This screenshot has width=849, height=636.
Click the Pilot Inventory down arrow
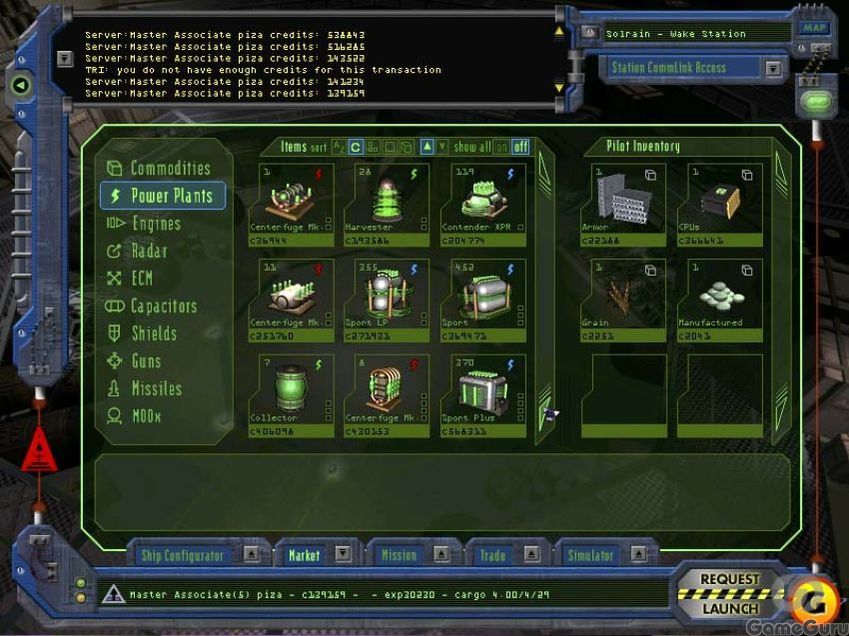tap(781, 410)
